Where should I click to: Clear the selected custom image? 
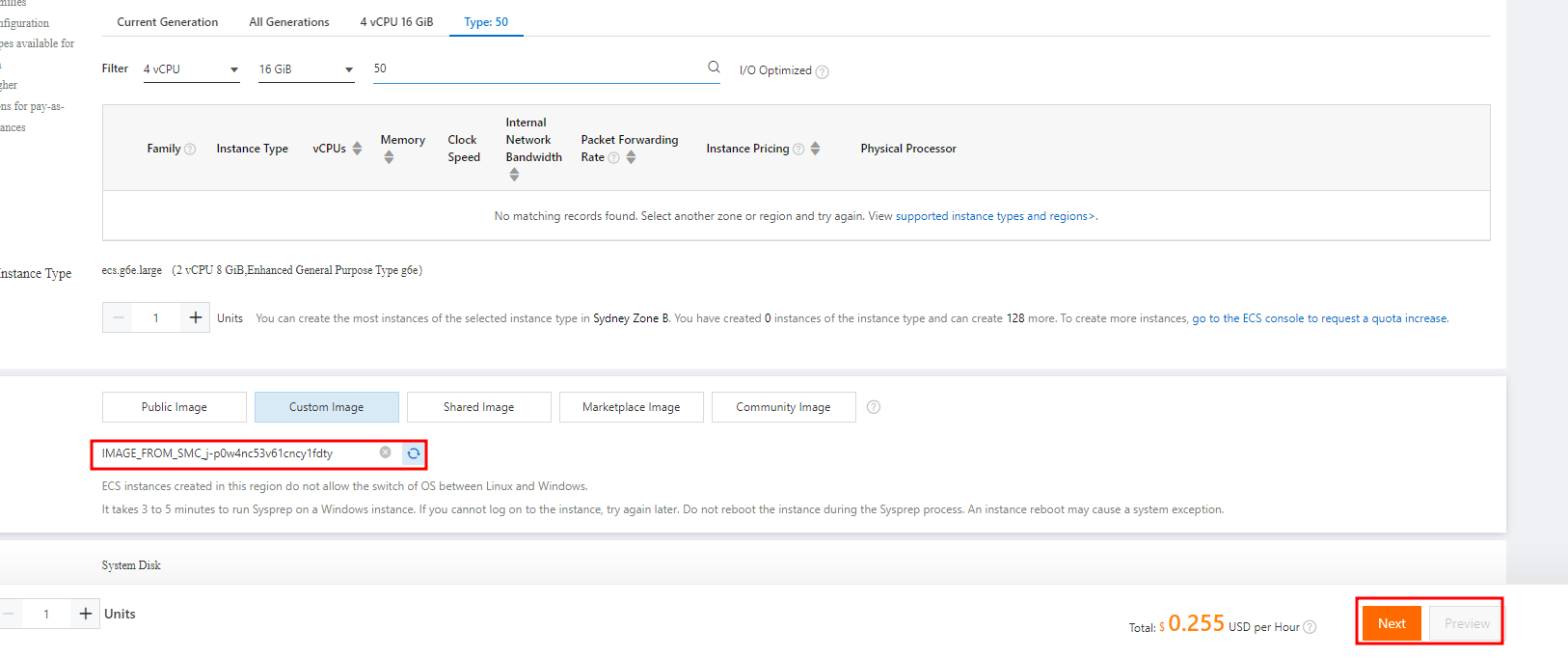(385, 452)
